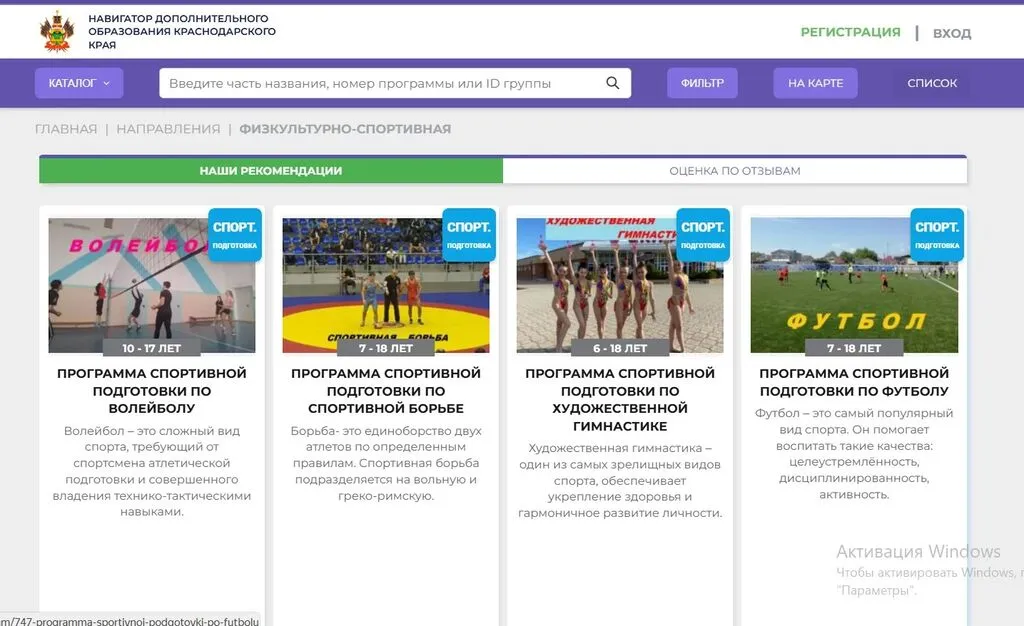The image size is (1024, 626).
Task: Click the football card's СПОРТ. подготовка badge
Action: coord(937,235)
